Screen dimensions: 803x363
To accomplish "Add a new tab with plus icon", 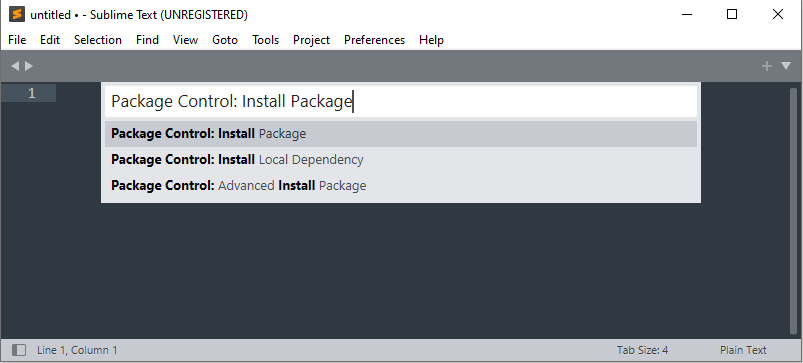I will (767, 66).
